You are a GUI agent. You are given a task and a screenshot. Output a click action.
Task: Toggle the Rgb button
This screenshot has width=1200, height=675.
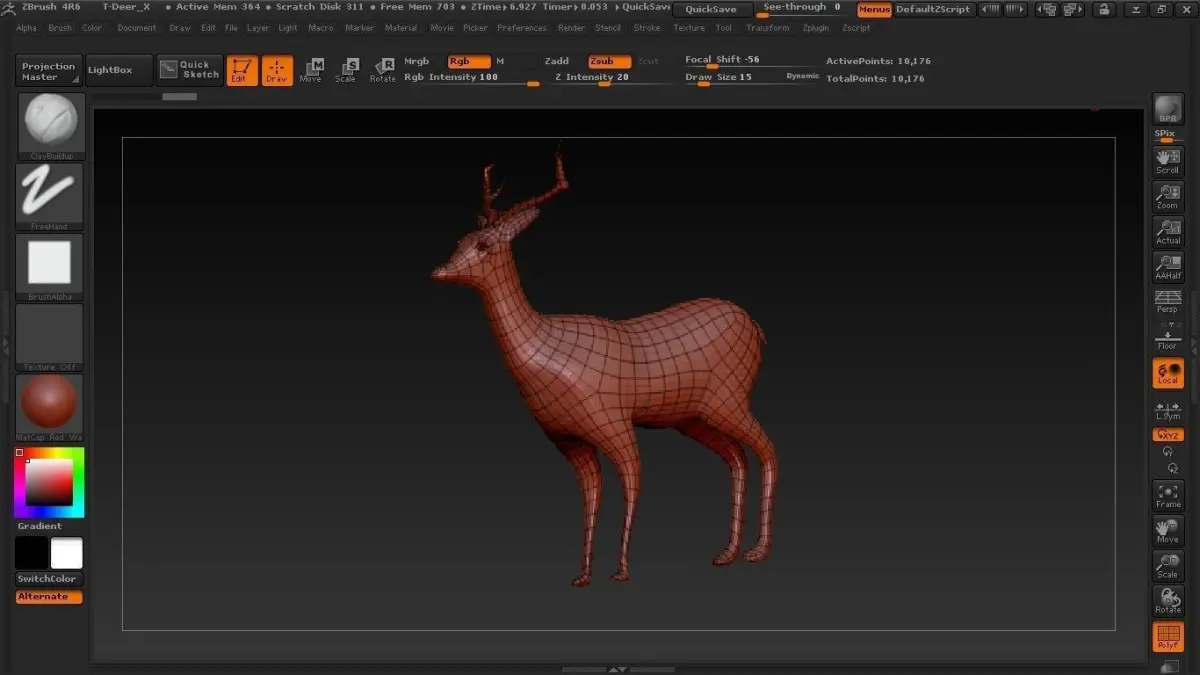click(469, 62)
